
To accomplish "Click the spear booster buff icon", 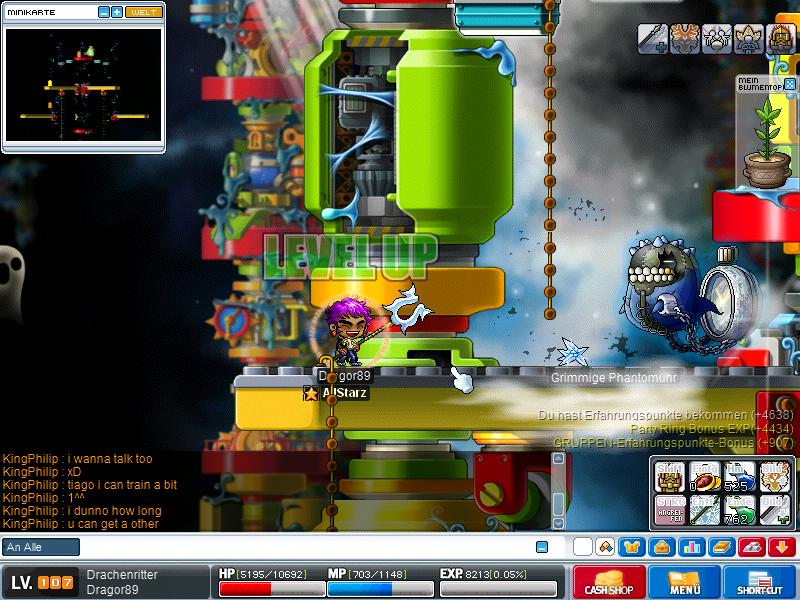I will point(653,38).
